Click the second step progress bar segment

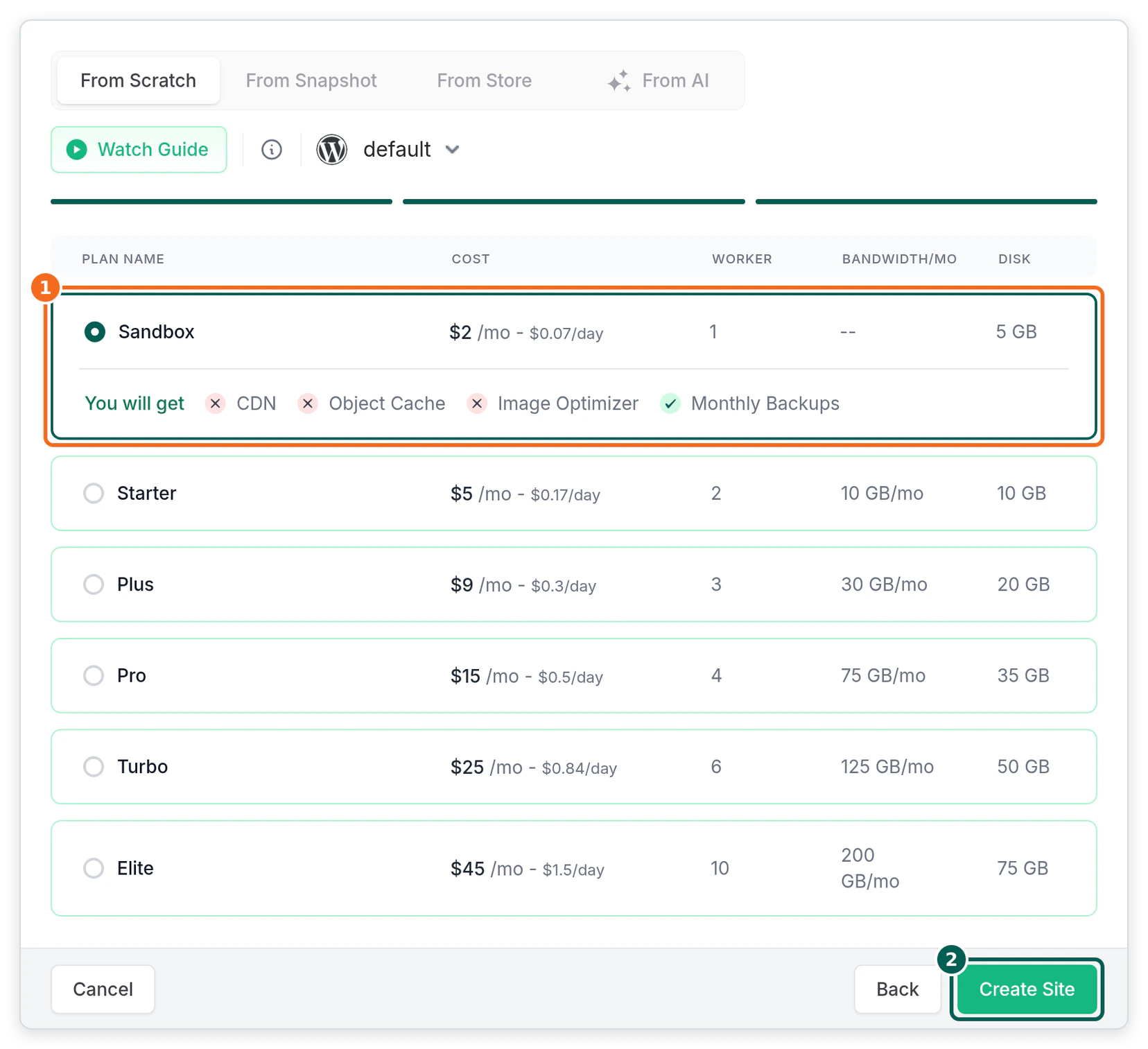tap(574, 202)
